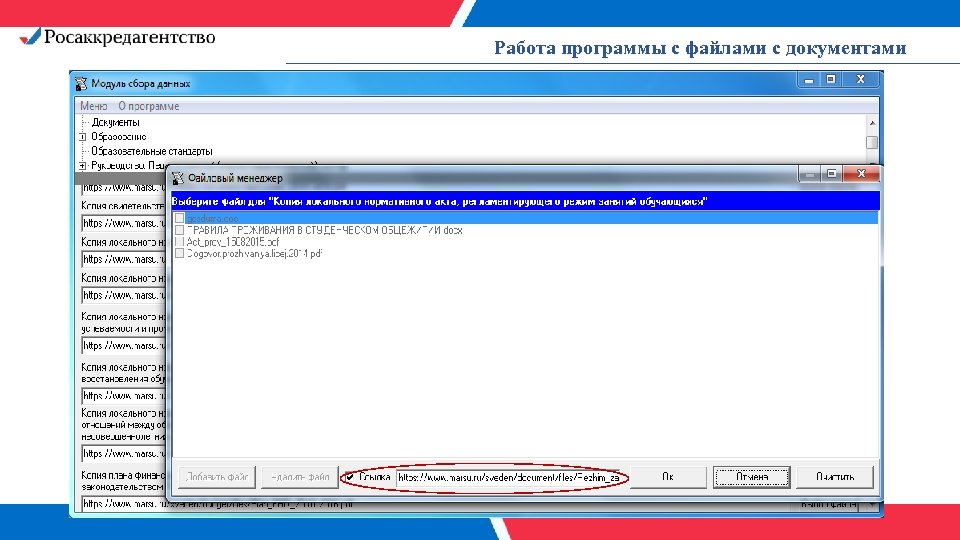Viewport: 960px width, 540px height.
Task: Minimize the Модуль сбора данных window
Action: click(x=809, y=80)
